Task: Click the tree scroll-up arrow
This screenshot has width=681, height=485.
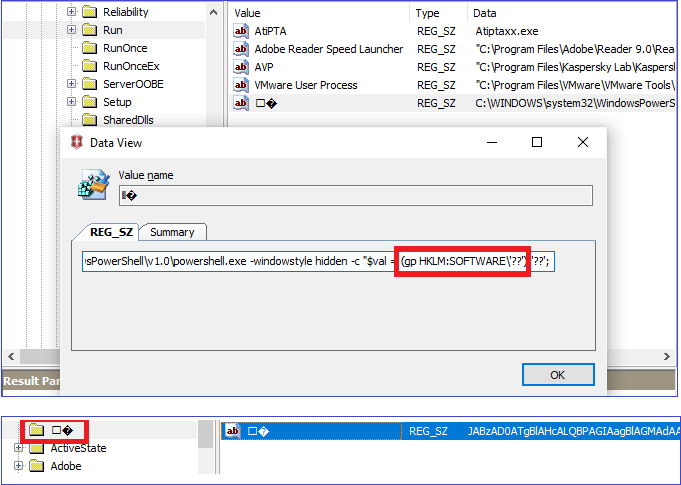Action: click(213, 12)
